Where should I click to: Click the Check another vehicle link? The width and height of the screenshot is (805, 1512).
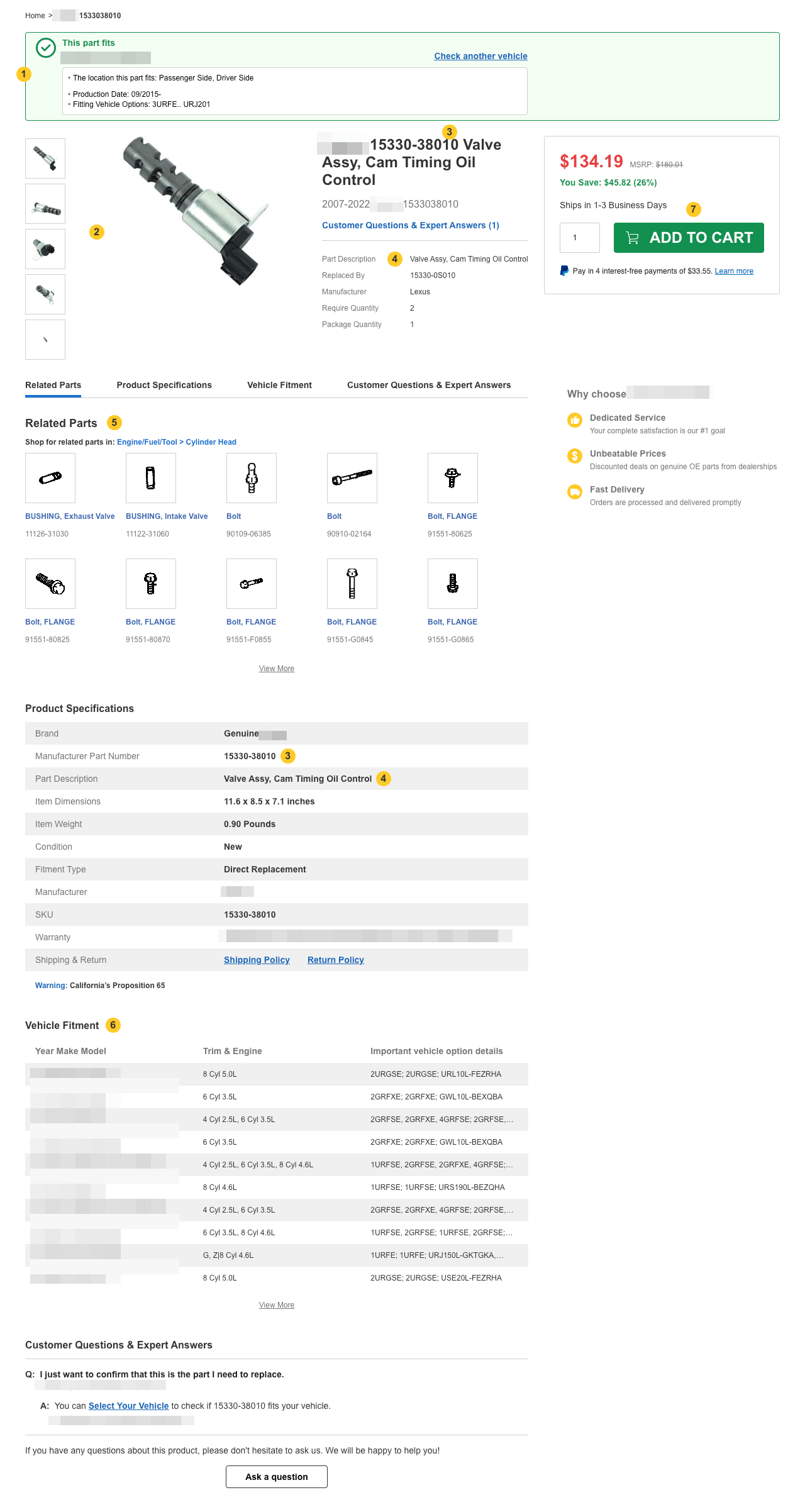click(480, 56)
